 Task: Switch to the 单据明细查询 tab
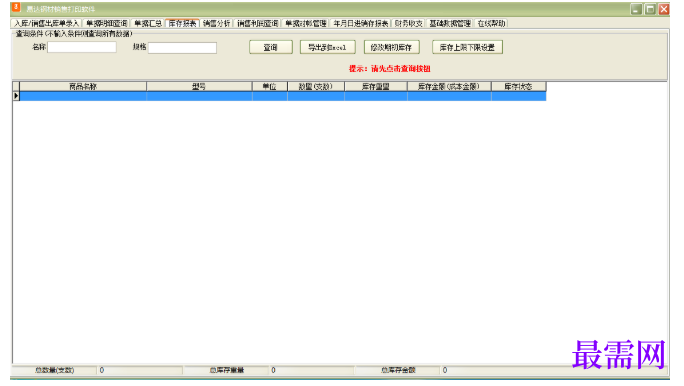[106, 24]
